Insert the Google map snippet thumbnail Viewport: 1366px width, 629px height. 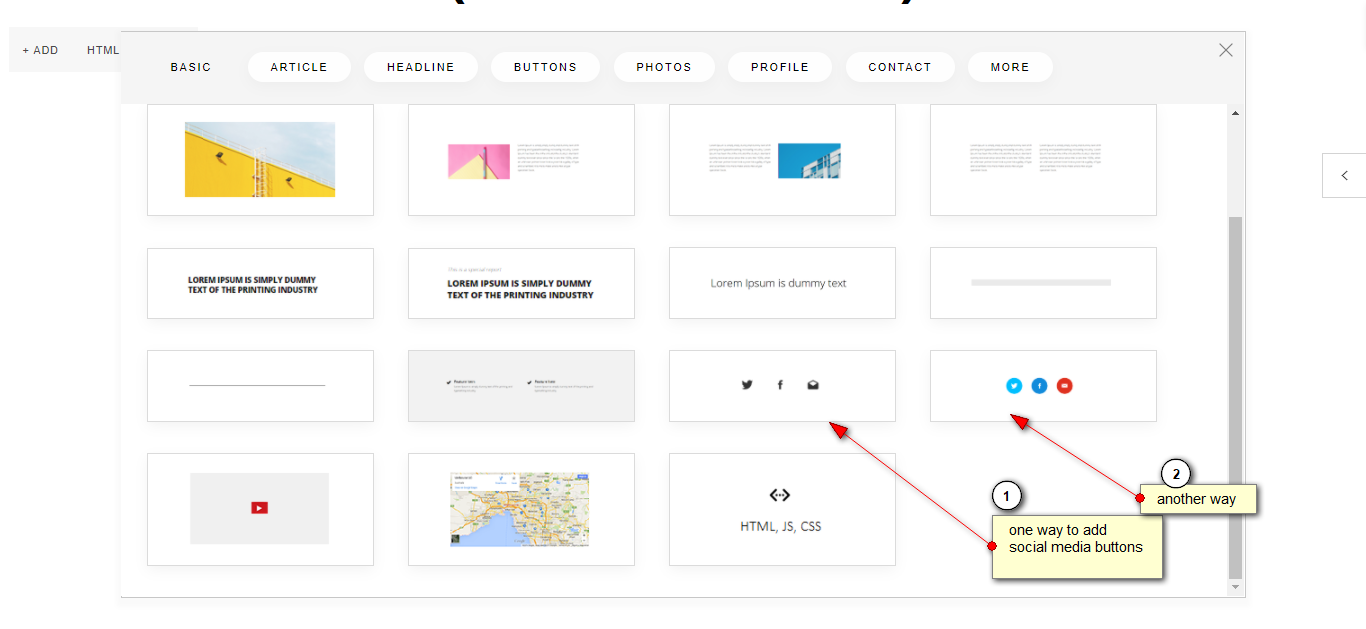pyautogui.click(x=520, y=509)
